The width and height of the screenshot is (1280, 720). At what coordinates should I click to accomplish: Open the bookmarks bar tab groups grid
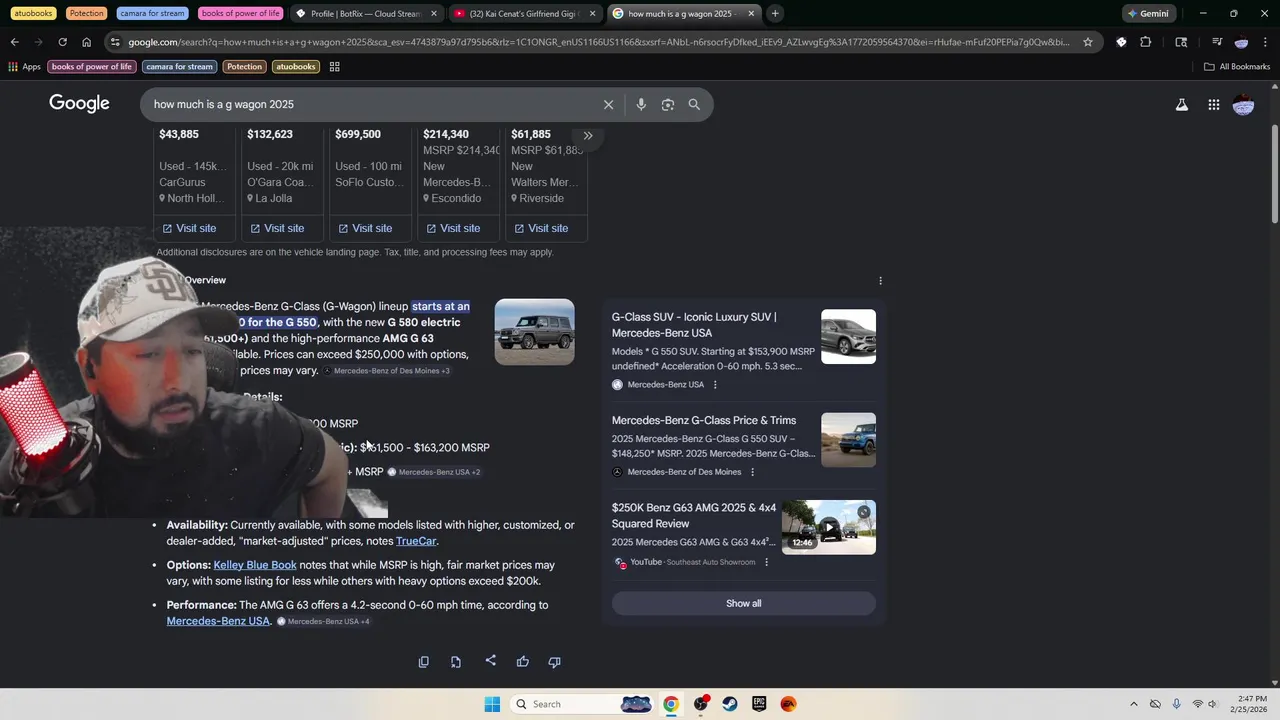[x=334, y=67]
